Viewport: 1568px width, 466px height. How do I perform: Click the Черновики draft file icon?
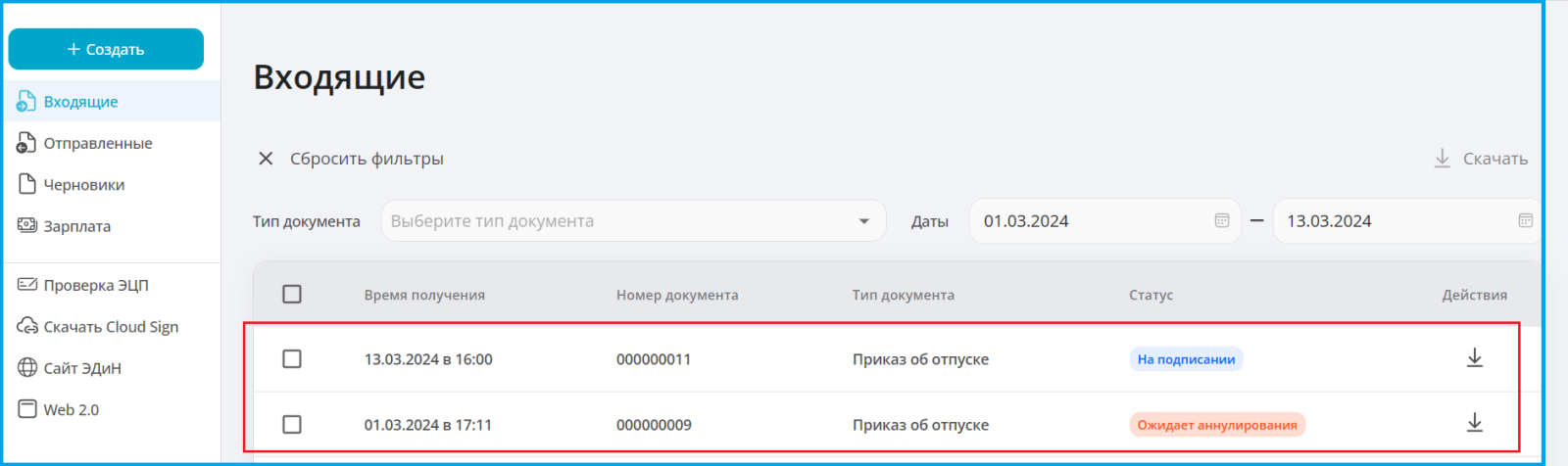[26, 184]
